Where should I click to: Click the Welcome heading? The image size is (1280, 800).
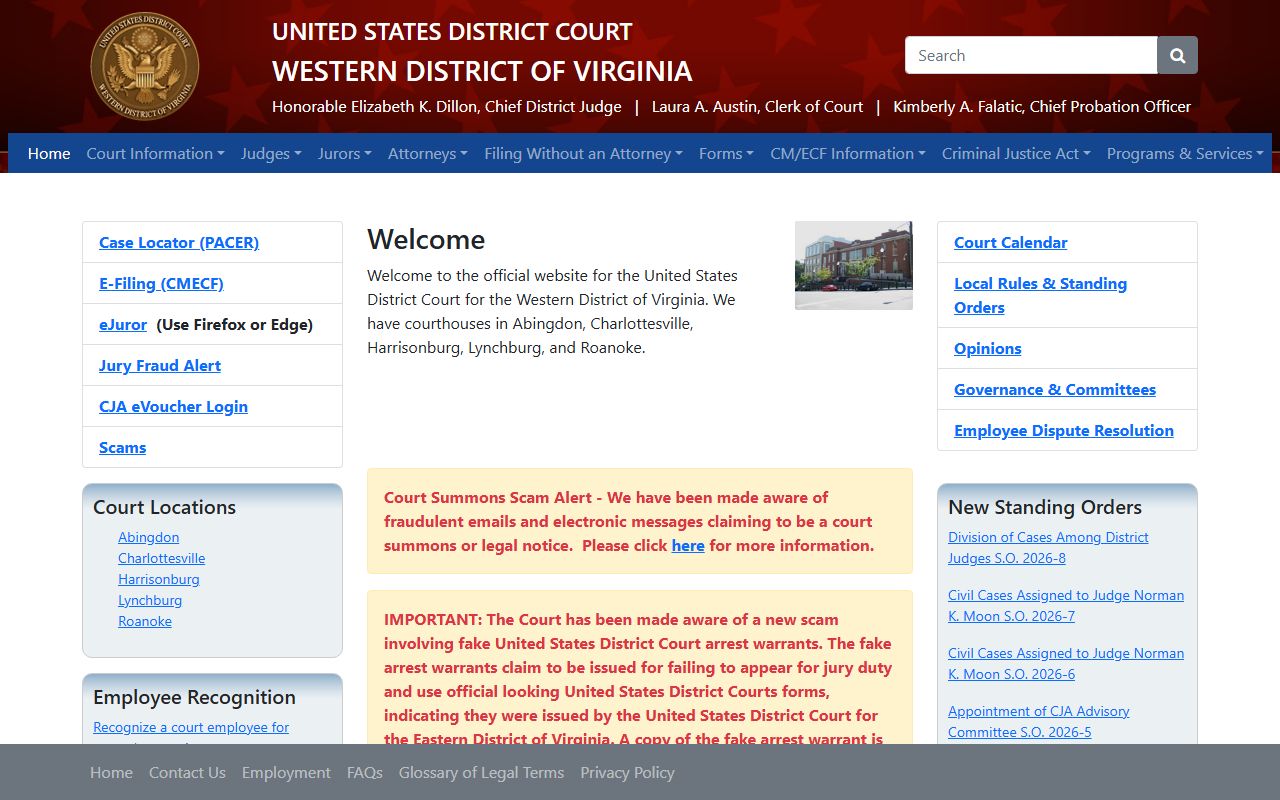coord(426,239)
